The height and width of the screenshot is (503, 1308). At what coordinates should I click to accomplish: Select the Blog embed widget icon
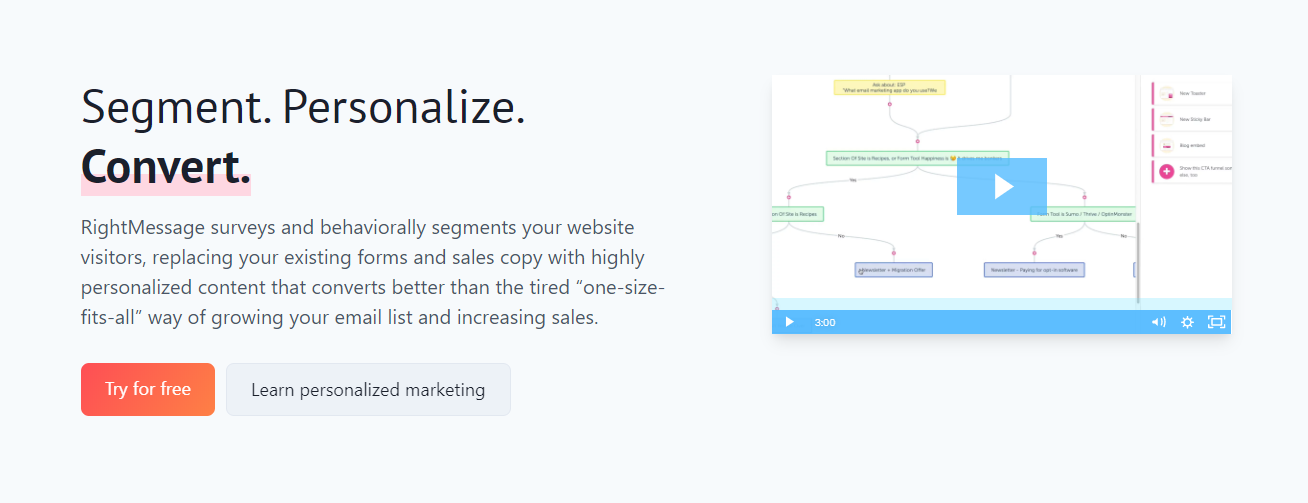tap(1165, 145)
